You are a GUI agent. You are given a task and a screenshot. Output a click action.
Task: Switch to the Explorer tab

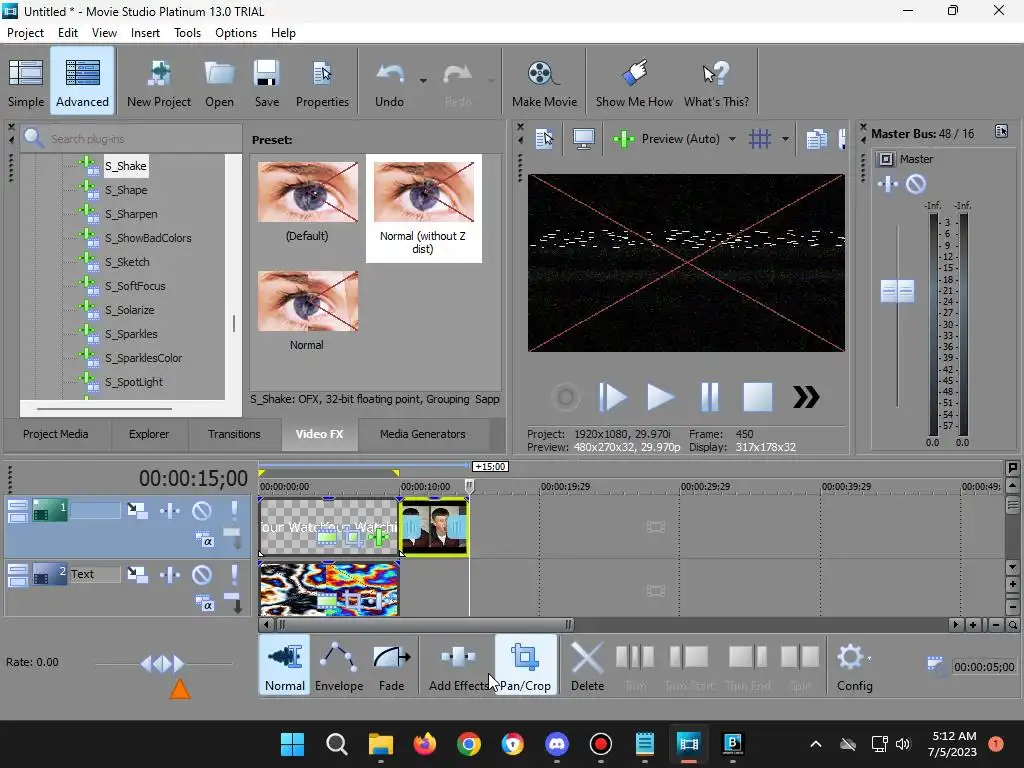[149, 434]
